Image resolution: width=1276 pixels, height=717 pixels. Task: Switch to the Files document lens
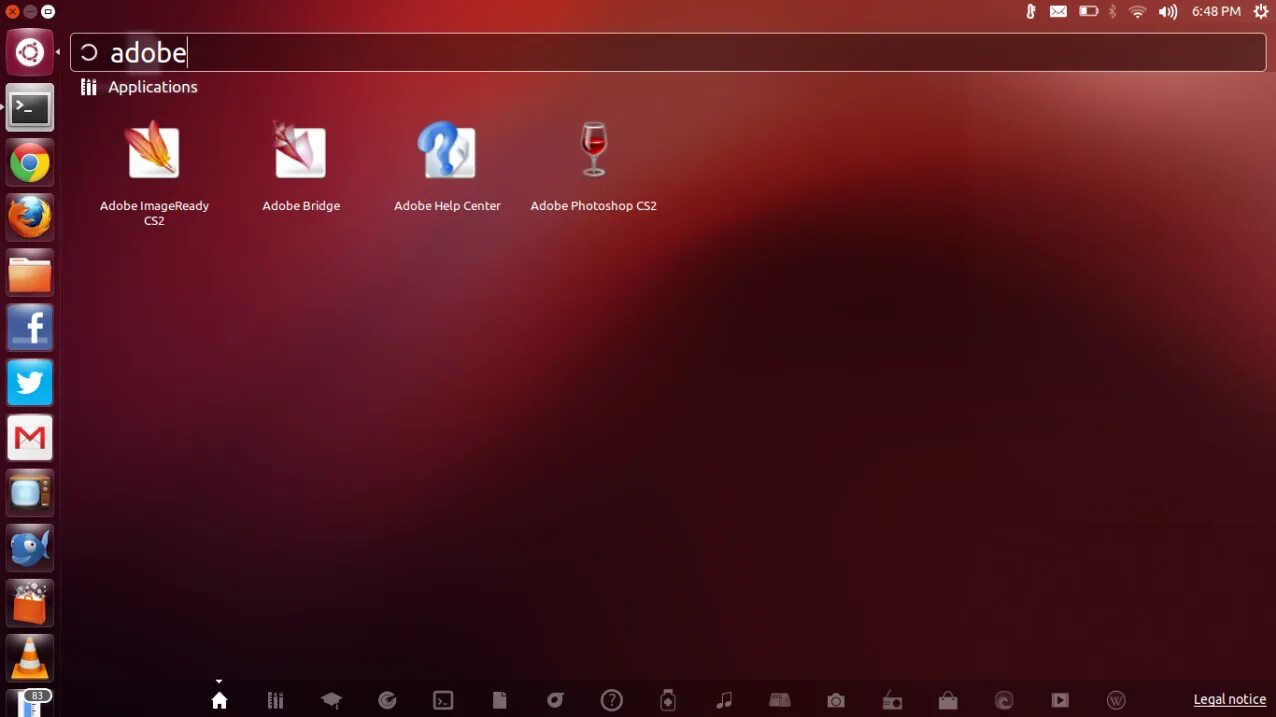click(x=500, y=700)
